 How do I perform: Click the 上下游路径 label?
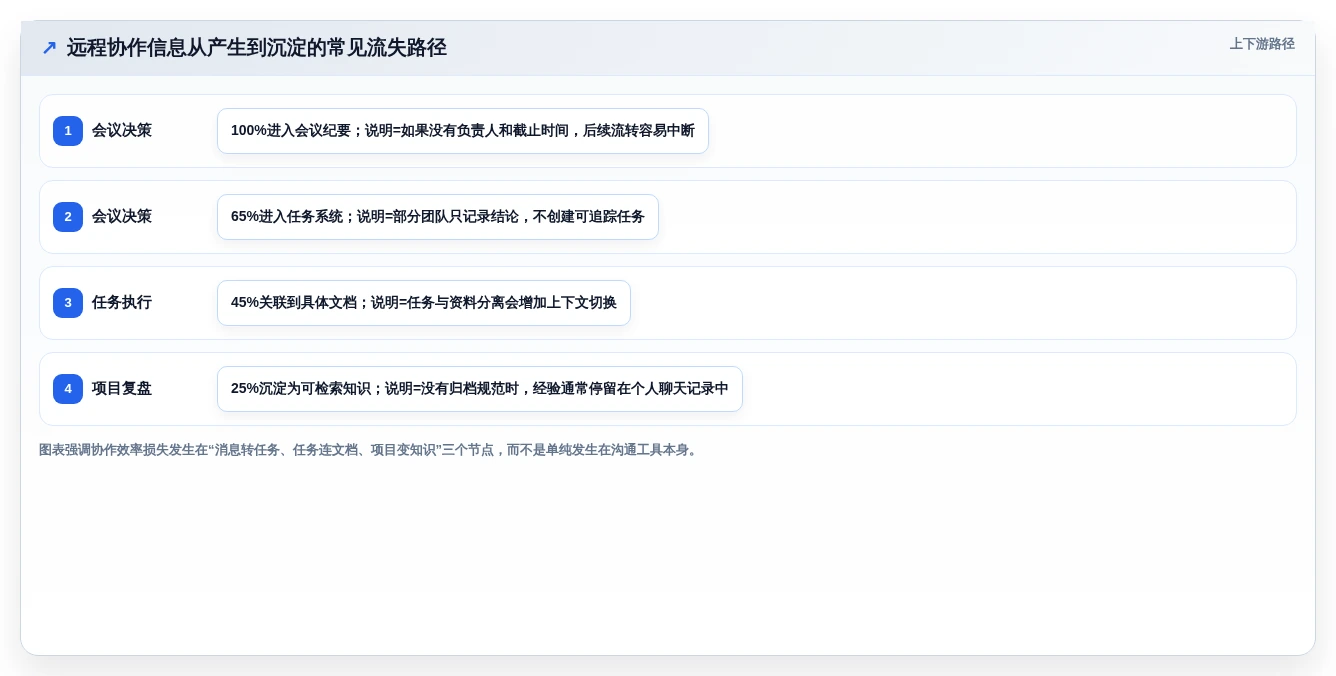[x=1262, y=44]
